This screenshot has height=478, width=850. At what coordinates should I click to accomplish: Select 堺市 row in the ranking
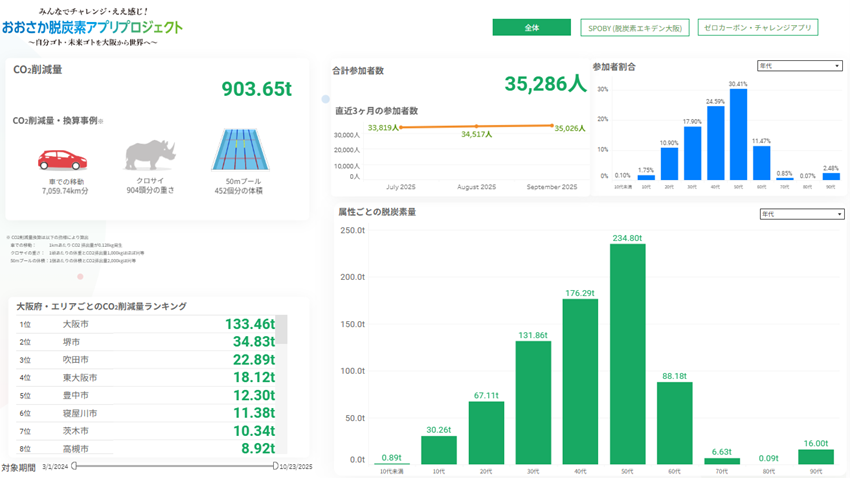72,342
